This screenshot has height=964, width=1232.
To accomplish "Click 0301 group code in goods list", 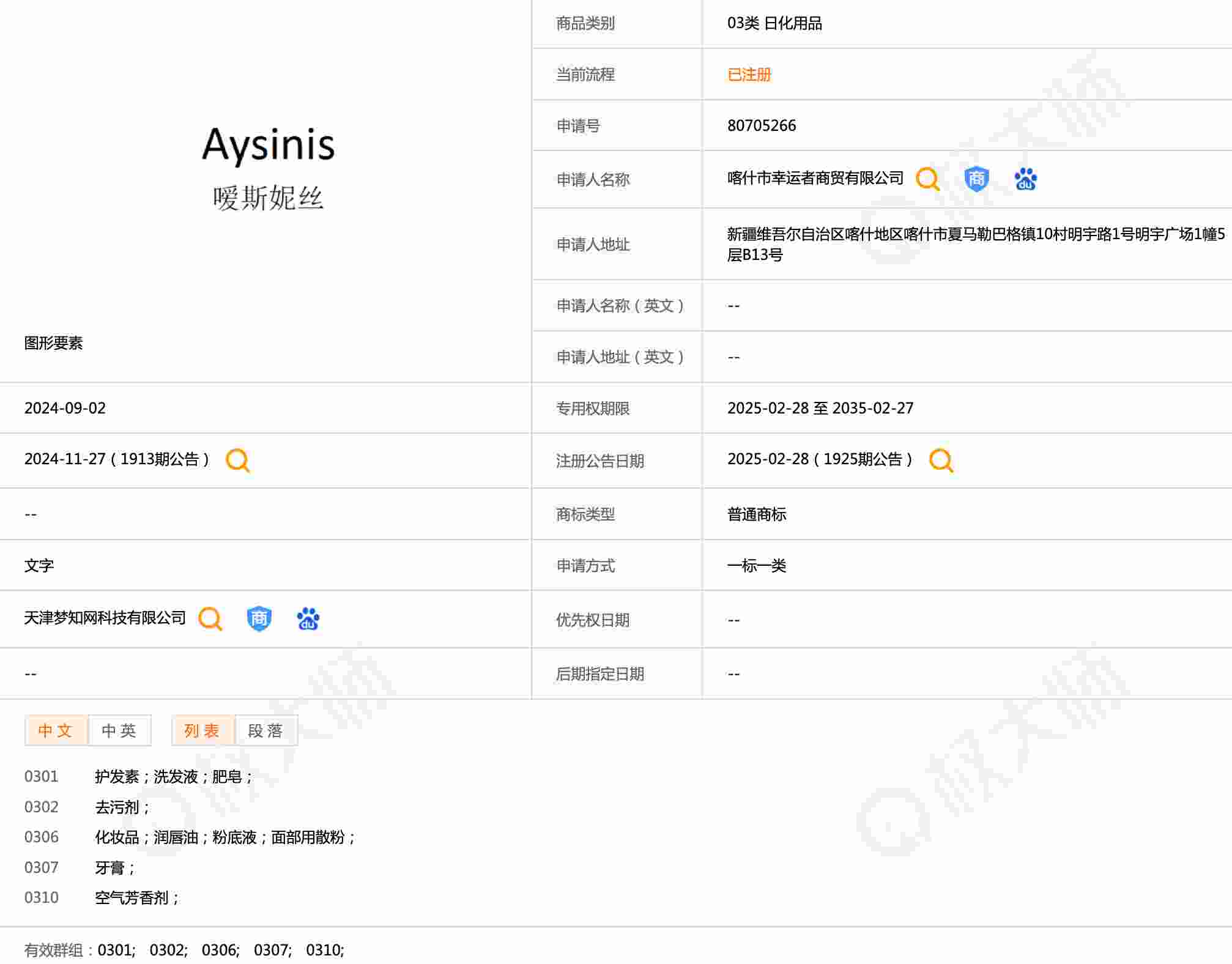I will coord(41,776).
